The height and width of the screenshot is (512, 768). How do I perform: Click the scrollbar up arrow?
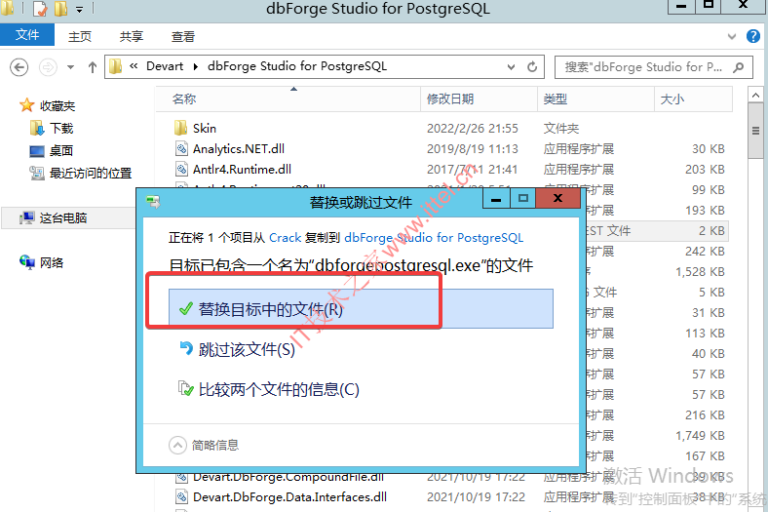coord(755,95)
